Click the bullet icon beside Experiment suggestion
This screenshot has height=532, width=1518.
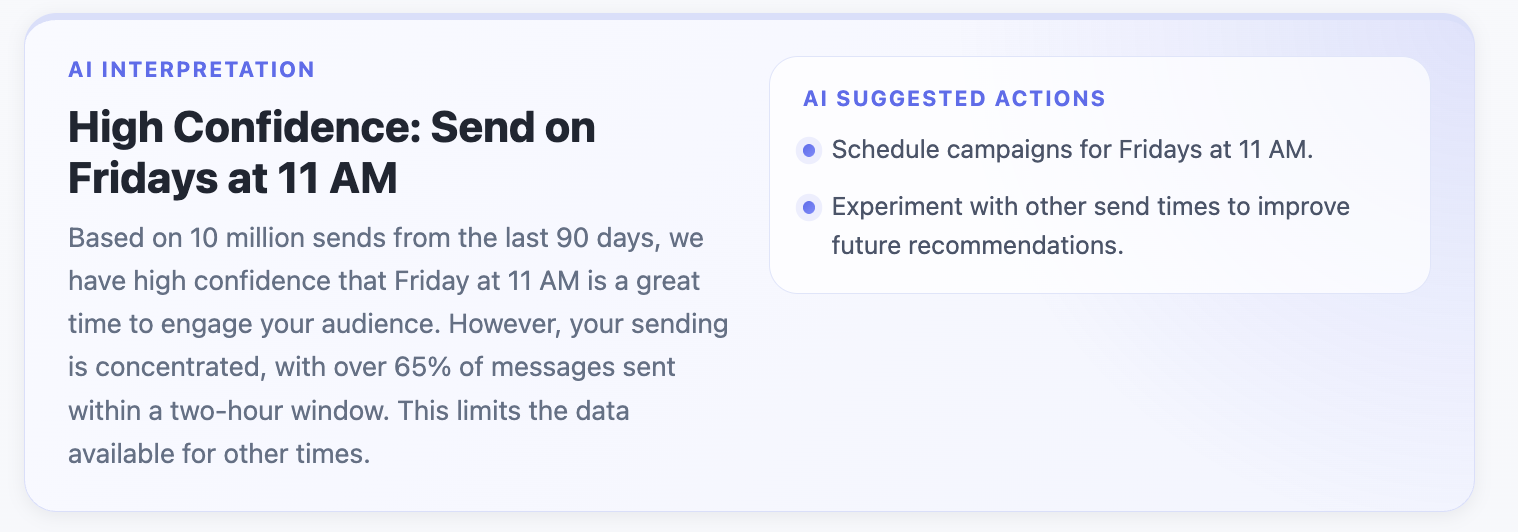pos(808,208)
